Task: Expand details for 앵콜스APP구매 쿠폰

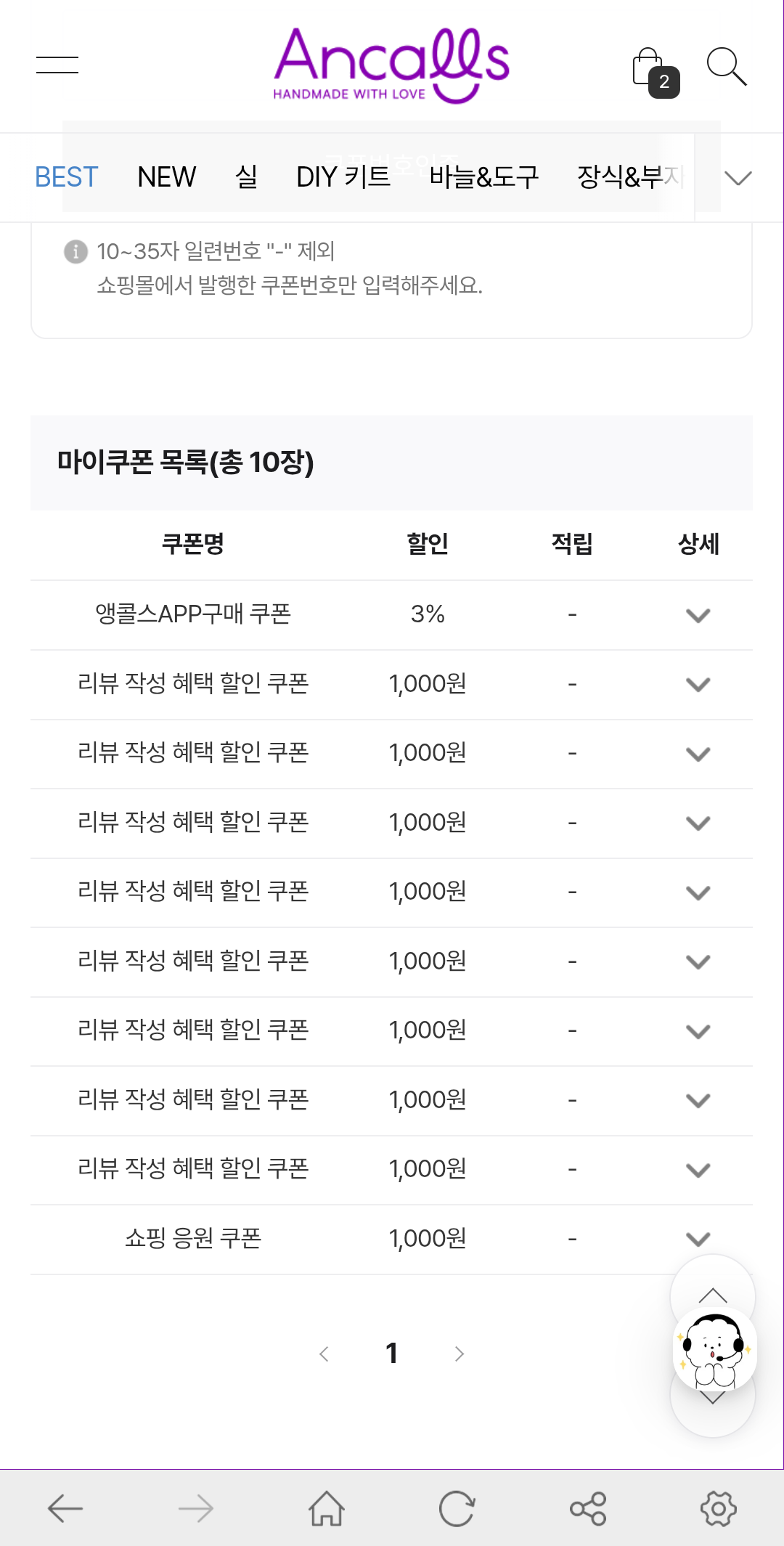Action: coord(698,615)
